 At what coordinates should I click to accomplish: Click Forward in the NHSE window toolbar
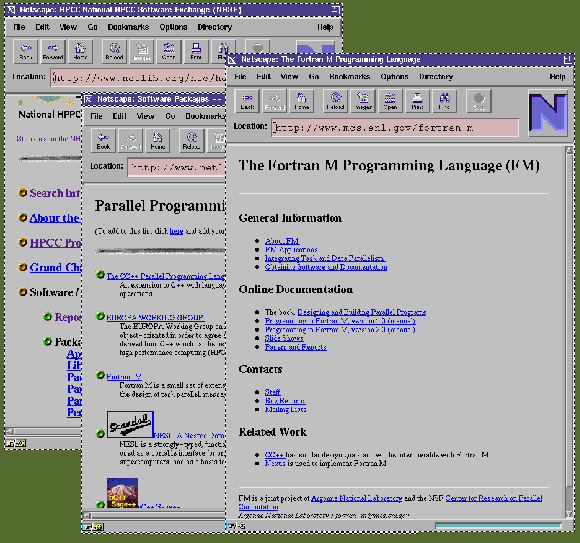[x=53, y=51]
